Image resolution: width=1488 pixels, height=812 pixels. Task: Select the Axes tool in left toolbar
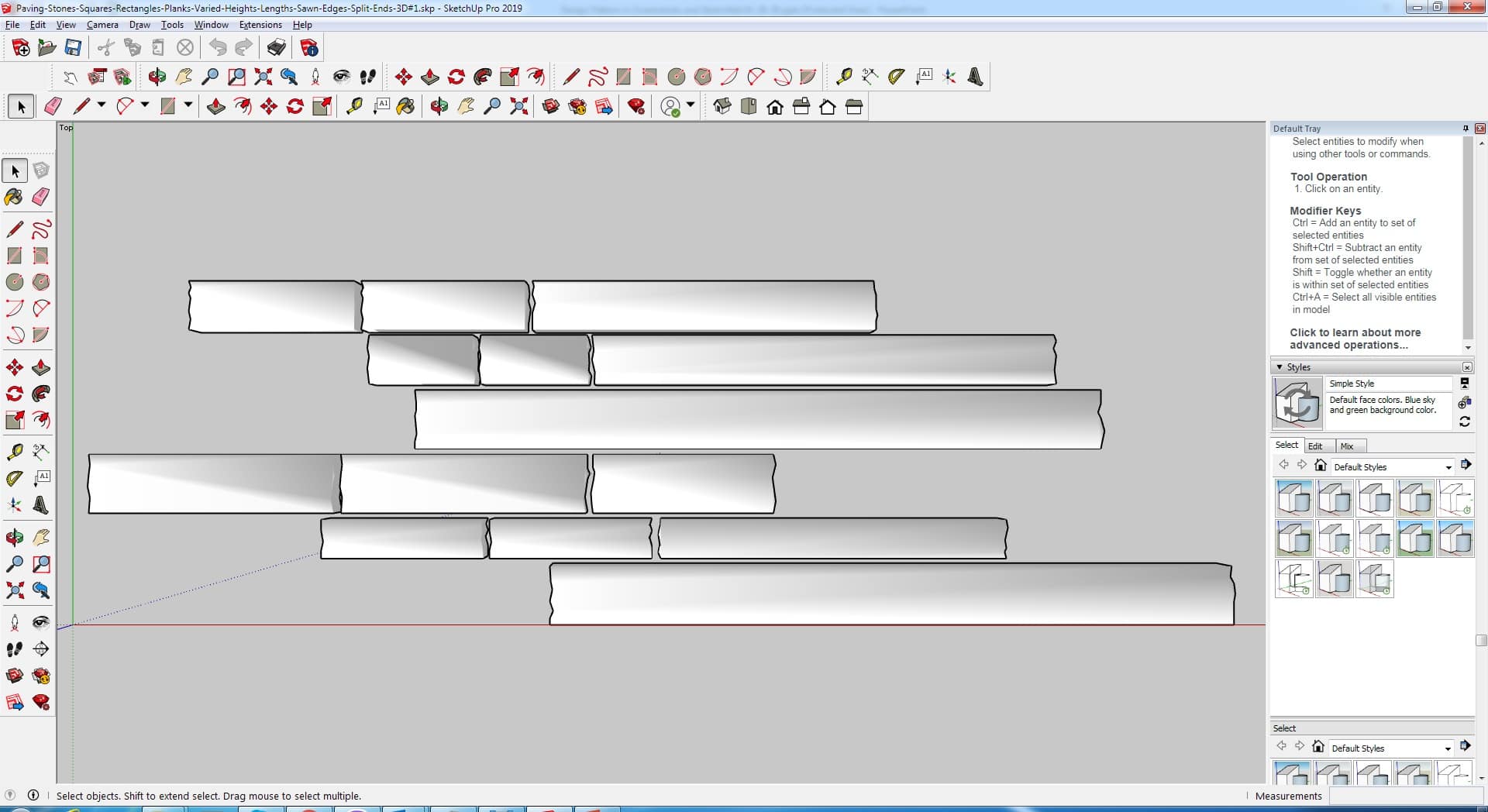click(14, 505)
